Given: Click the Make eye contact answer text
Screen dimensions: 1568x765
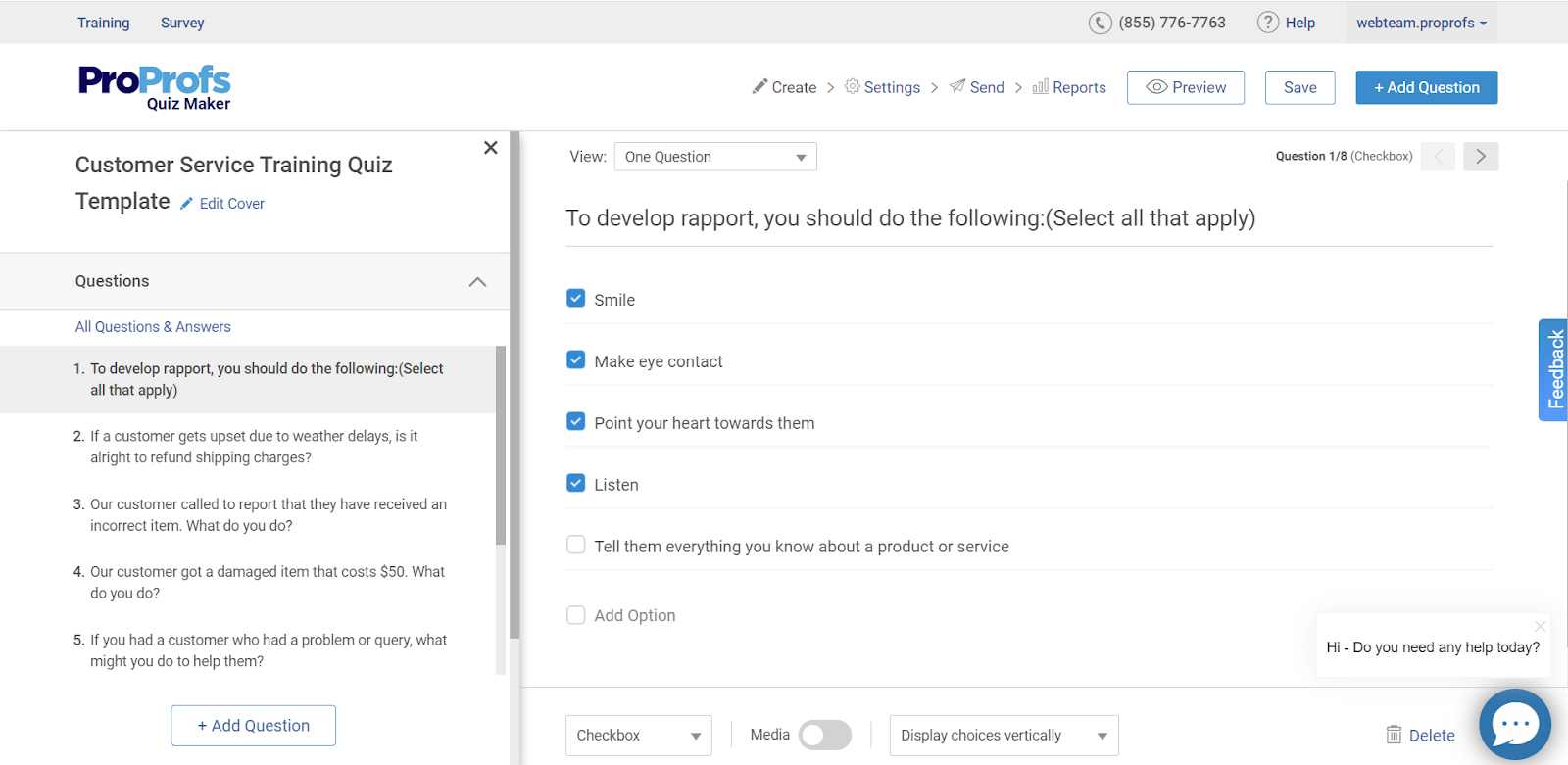Looking at the screenshot, I should pos(659,361).
